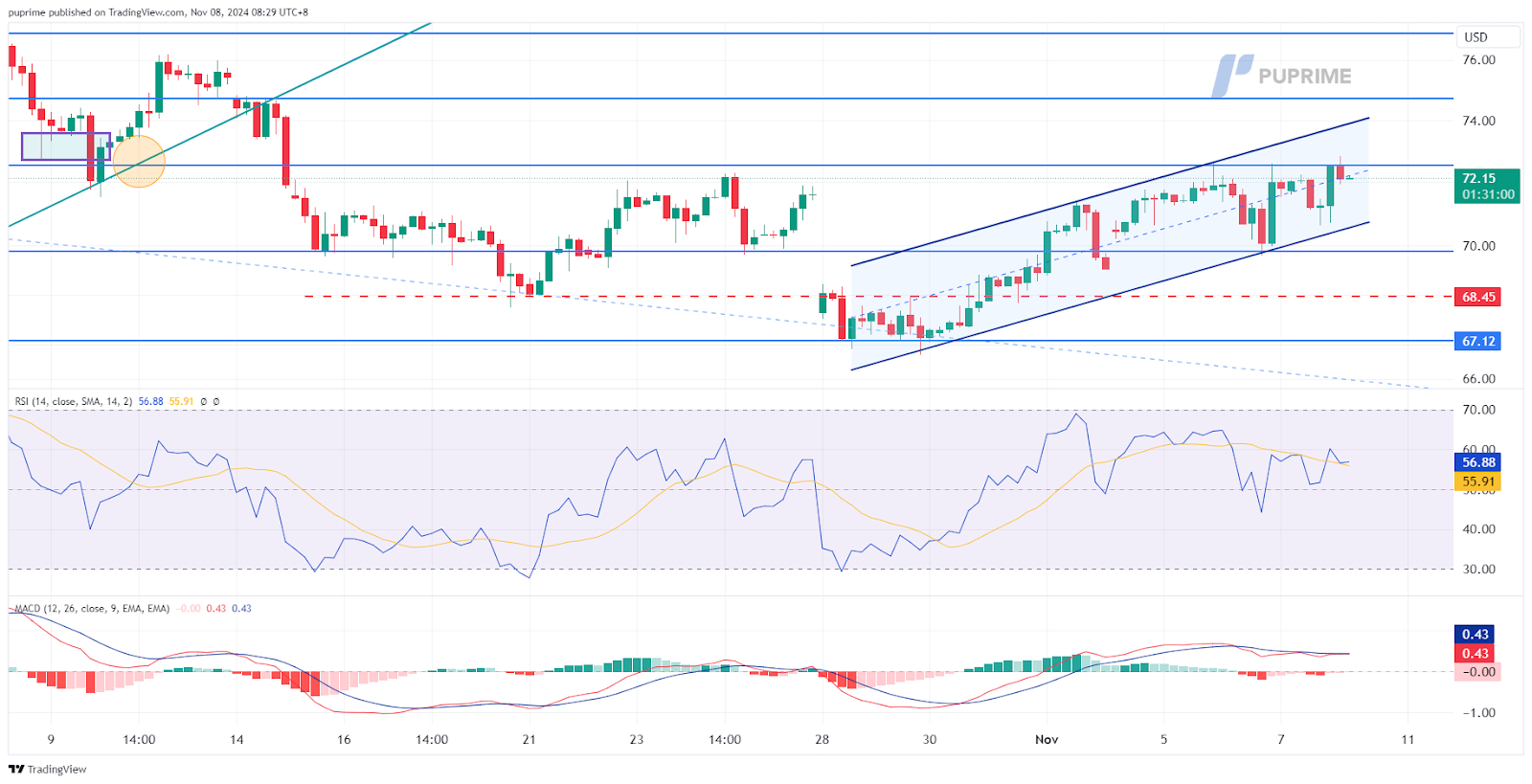1532x784 pixels.
Task: Click the 9 date label on time axis
Action: pyautogui.click(x=51, y=740)
